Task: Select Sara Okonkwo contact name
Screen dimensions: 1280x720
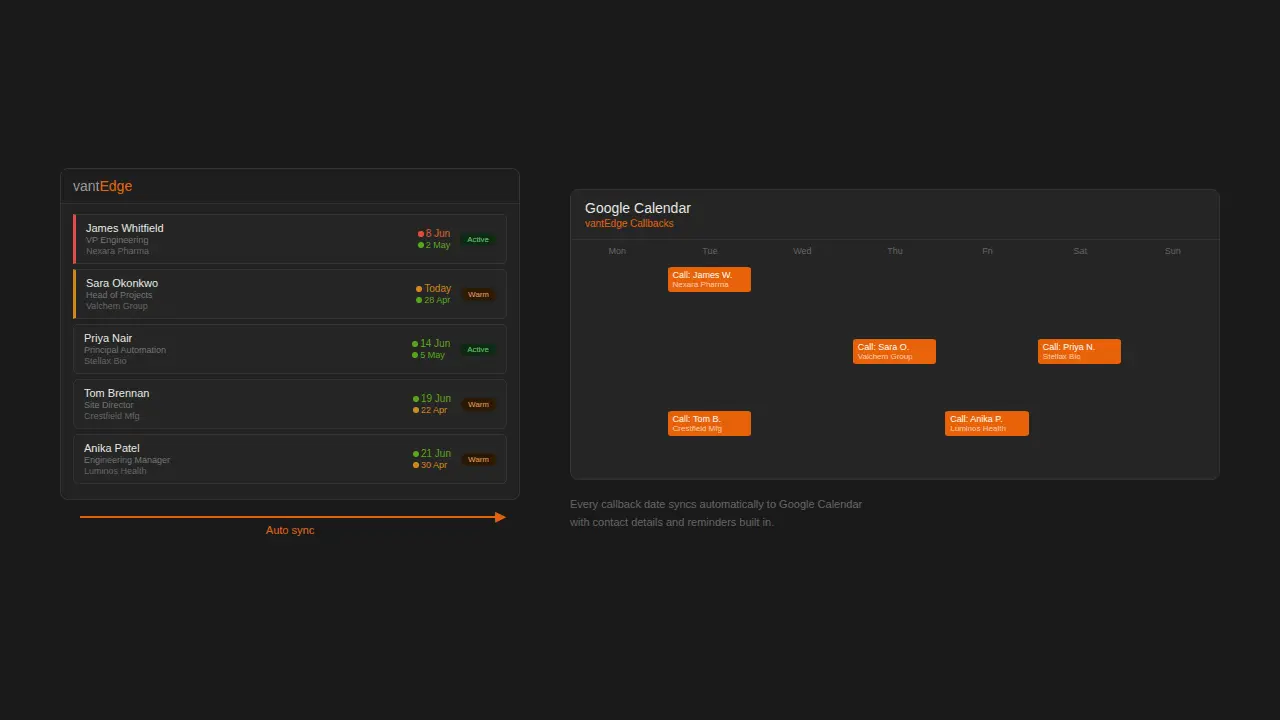Action: pos(122,283)
